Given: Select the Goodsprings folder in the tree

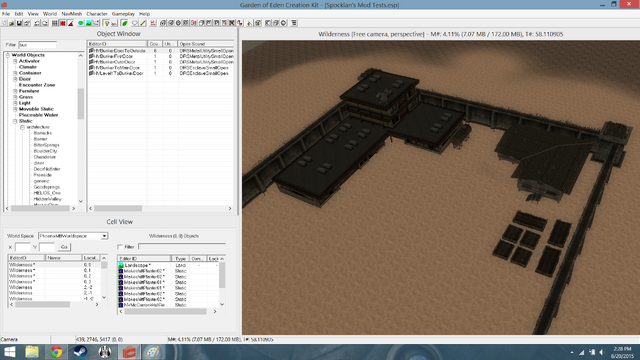Looking at the screenshot, I should 47,187.
